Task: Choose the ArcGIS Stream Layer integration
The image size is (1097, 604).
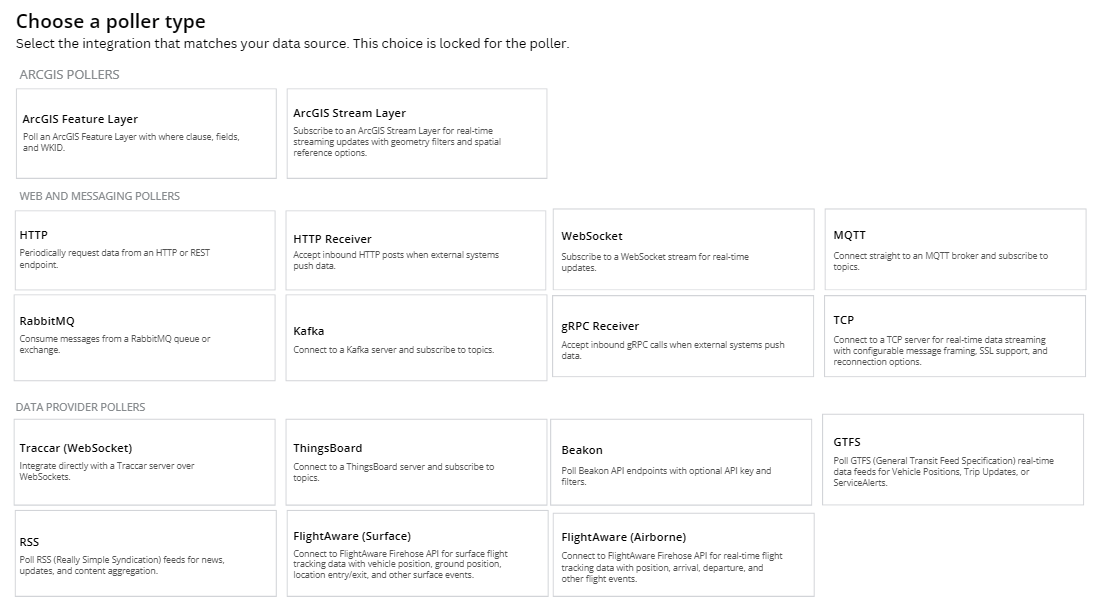Action: click(x=416, y=133)
